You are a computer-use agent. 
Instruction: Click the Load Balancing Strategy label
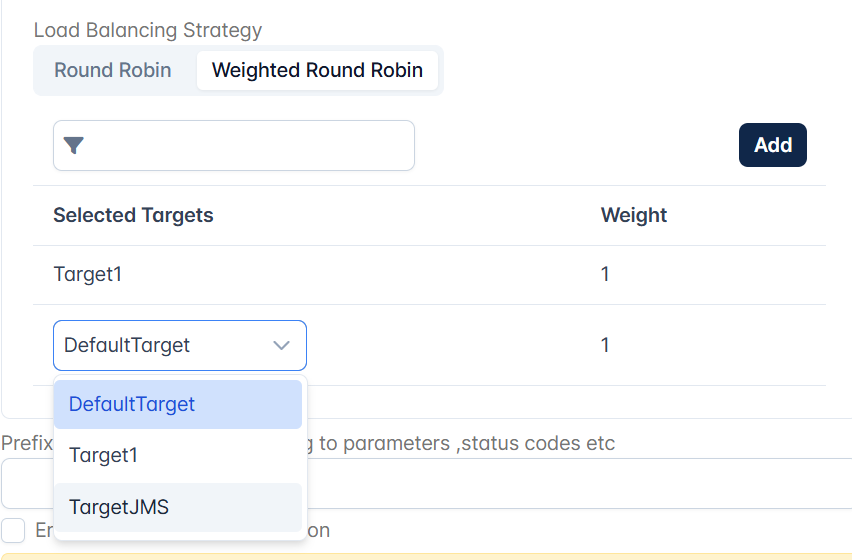click(x=148, y=30)
